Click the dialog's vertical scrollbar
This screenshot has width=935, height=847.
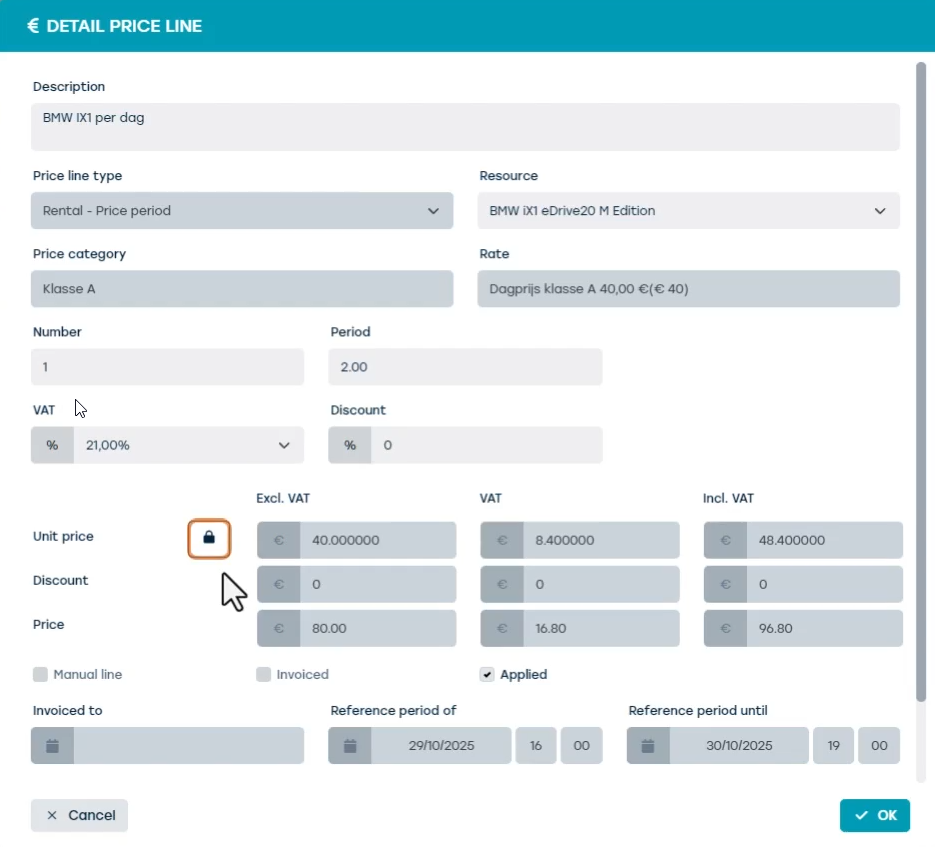(921, 382)
